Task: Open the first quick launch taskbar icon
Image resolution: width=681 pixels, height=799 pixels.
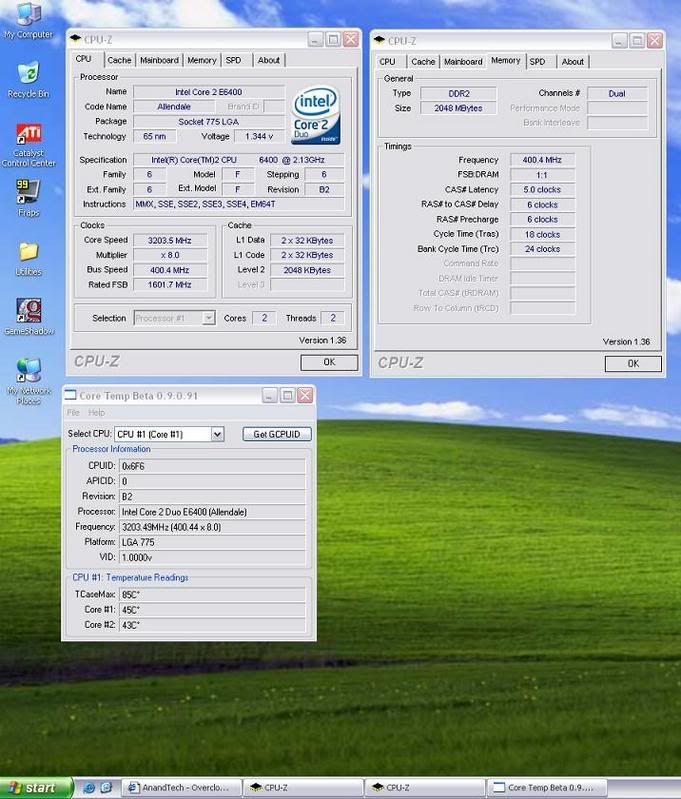Action: coord(89,787)
